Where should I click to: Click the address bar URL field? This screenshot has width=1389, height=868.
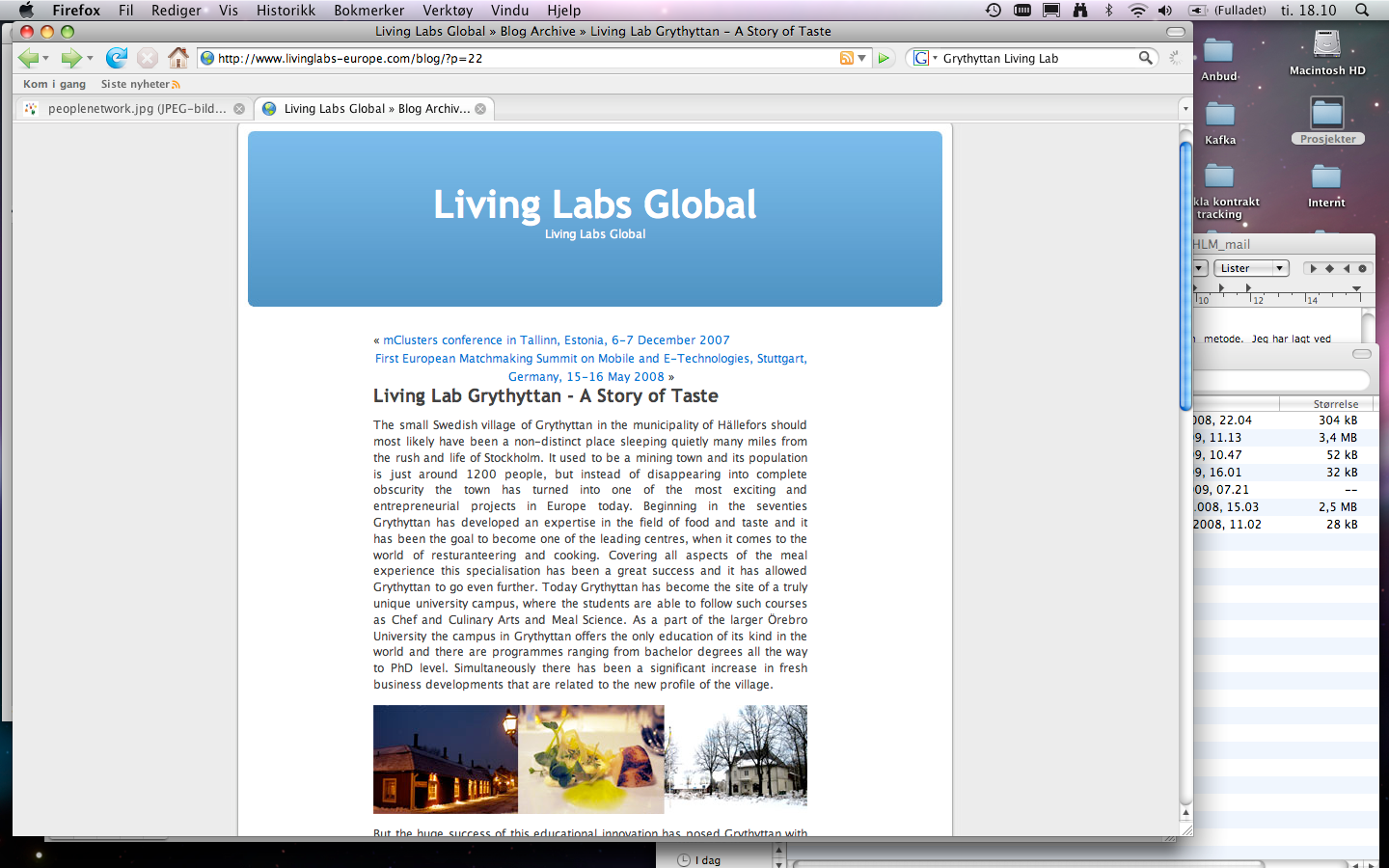pos(526,58)
